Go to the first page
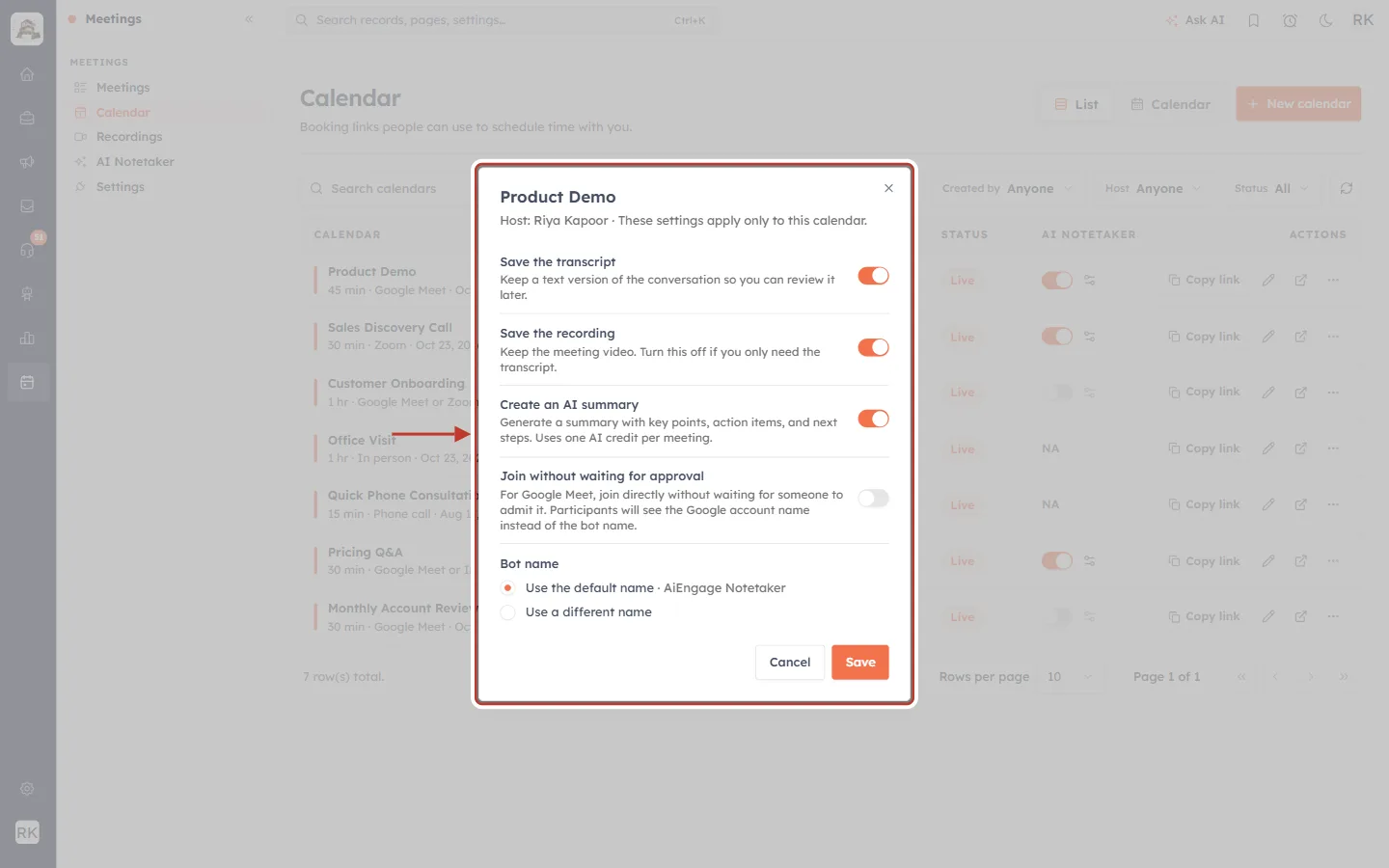The height and width of the screenshot is (868, 1389). tap(1241, 677)
